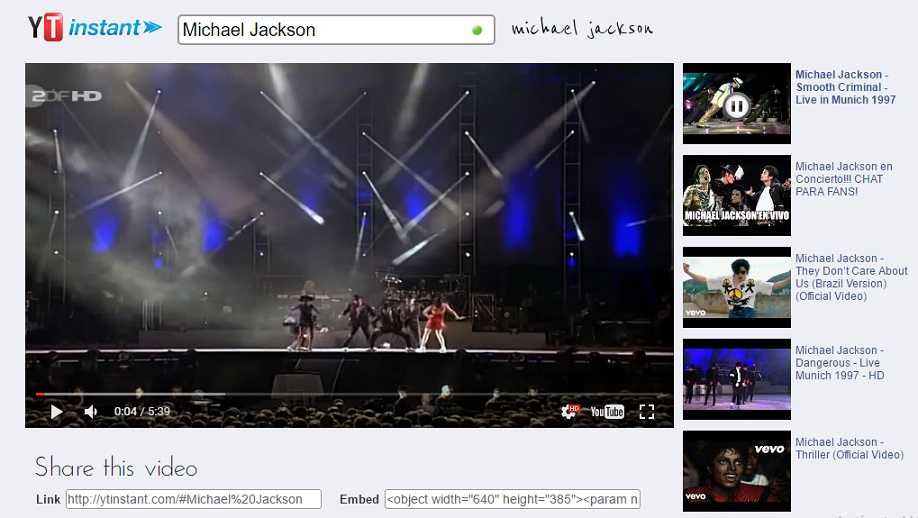The height and width of the screenshot is (518, 918).
Task: Open the 'Smooth Criminal - Live in Munich 1997' link
Action: pyautogui.click(x=845, y=87)
